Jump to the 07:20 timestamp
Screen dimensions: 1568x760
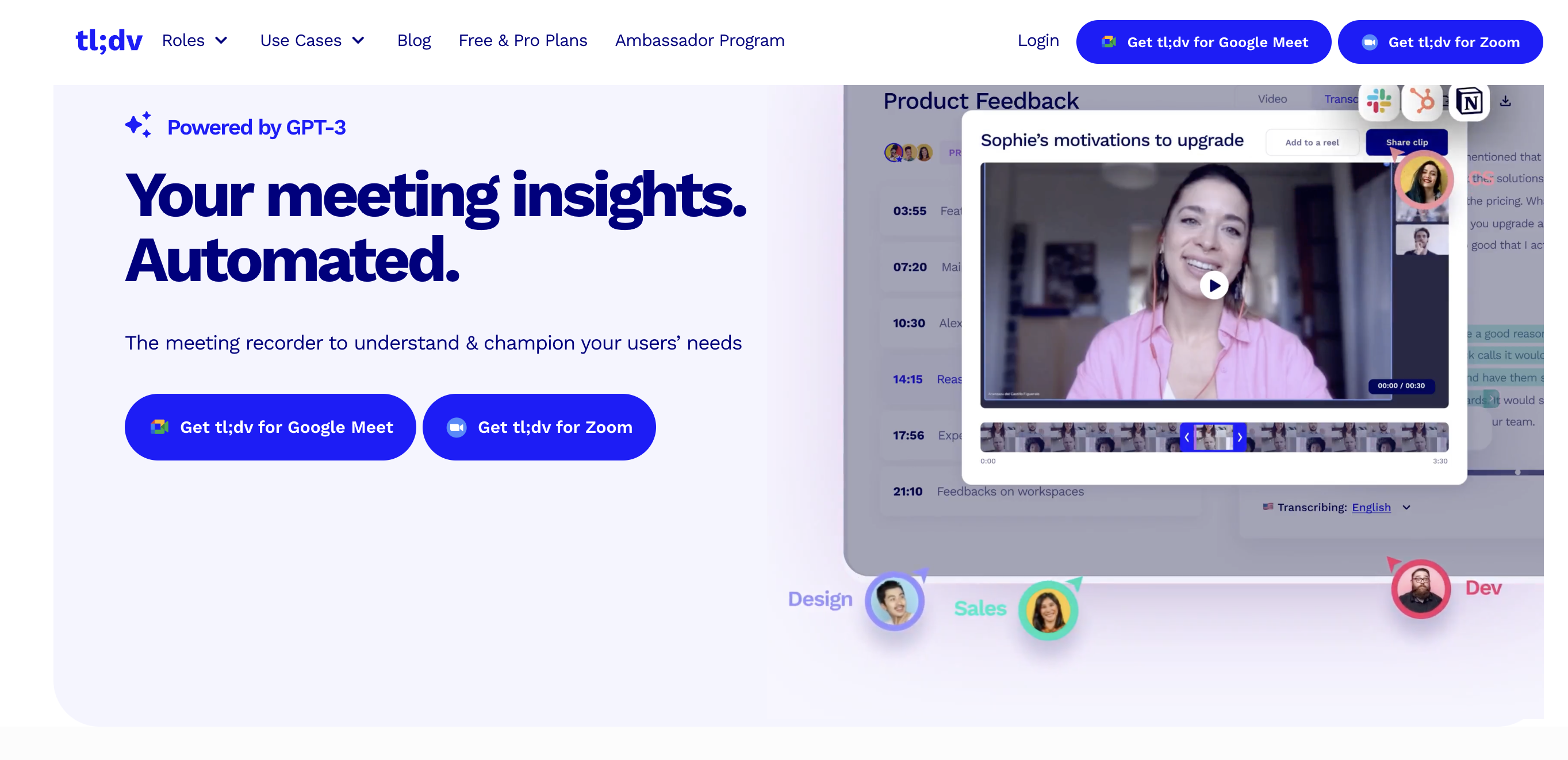click(x=910, y=267)
